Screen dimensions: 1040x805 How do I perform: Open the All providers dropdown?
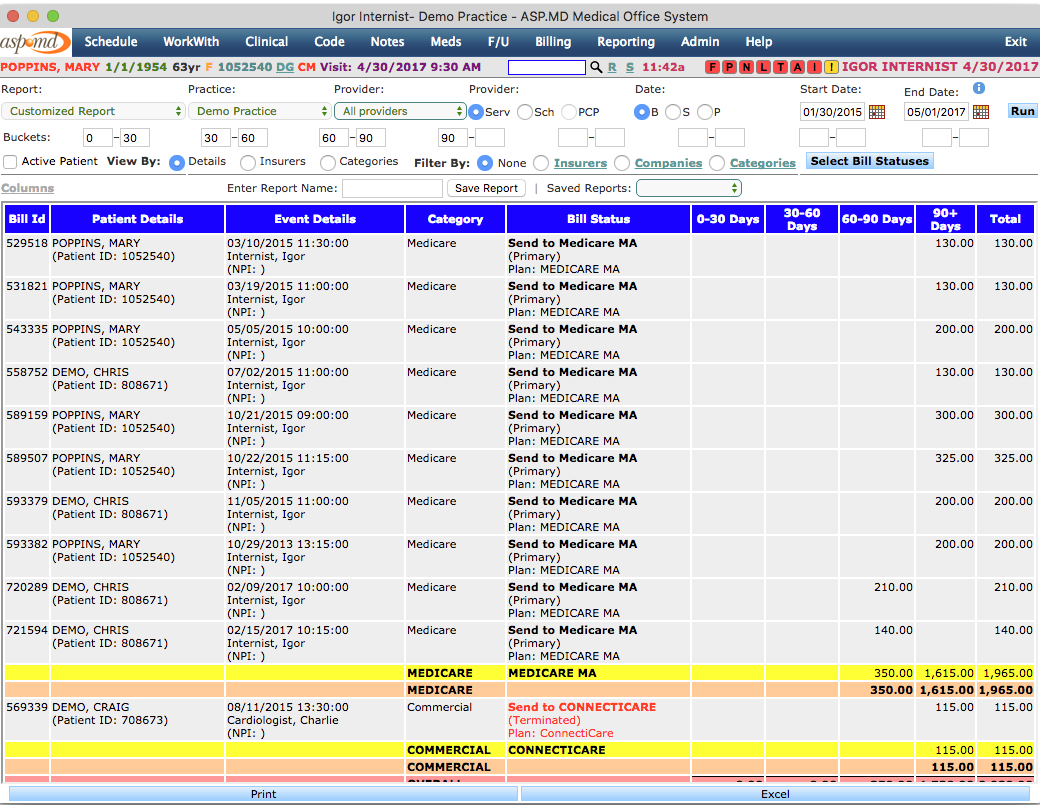click(x=400, y=111)
